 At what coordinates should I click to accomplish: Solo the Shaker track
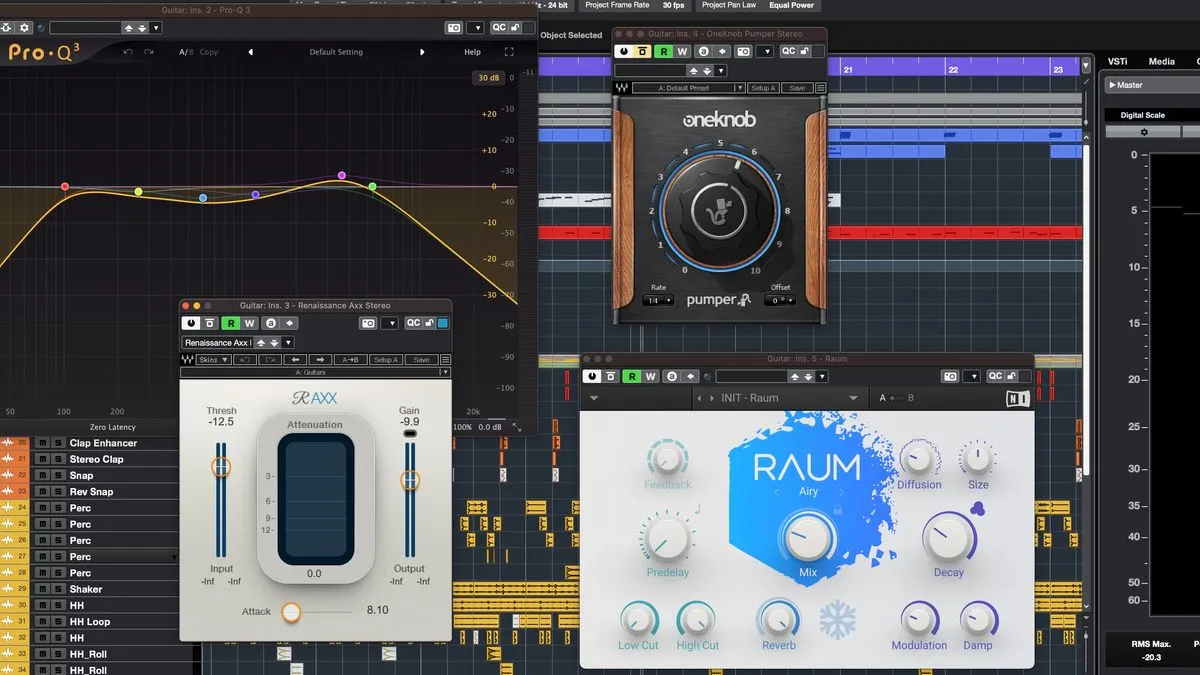(58, 589)
